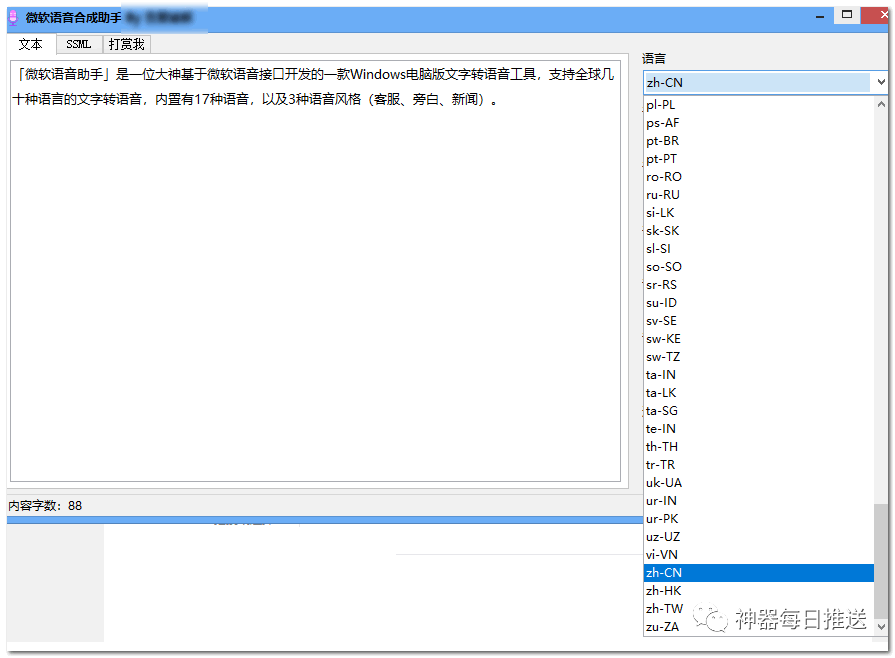The image size is (895, 658).
Task: Pick ro-RO from the language list
Action: click(x=759, y=176)
